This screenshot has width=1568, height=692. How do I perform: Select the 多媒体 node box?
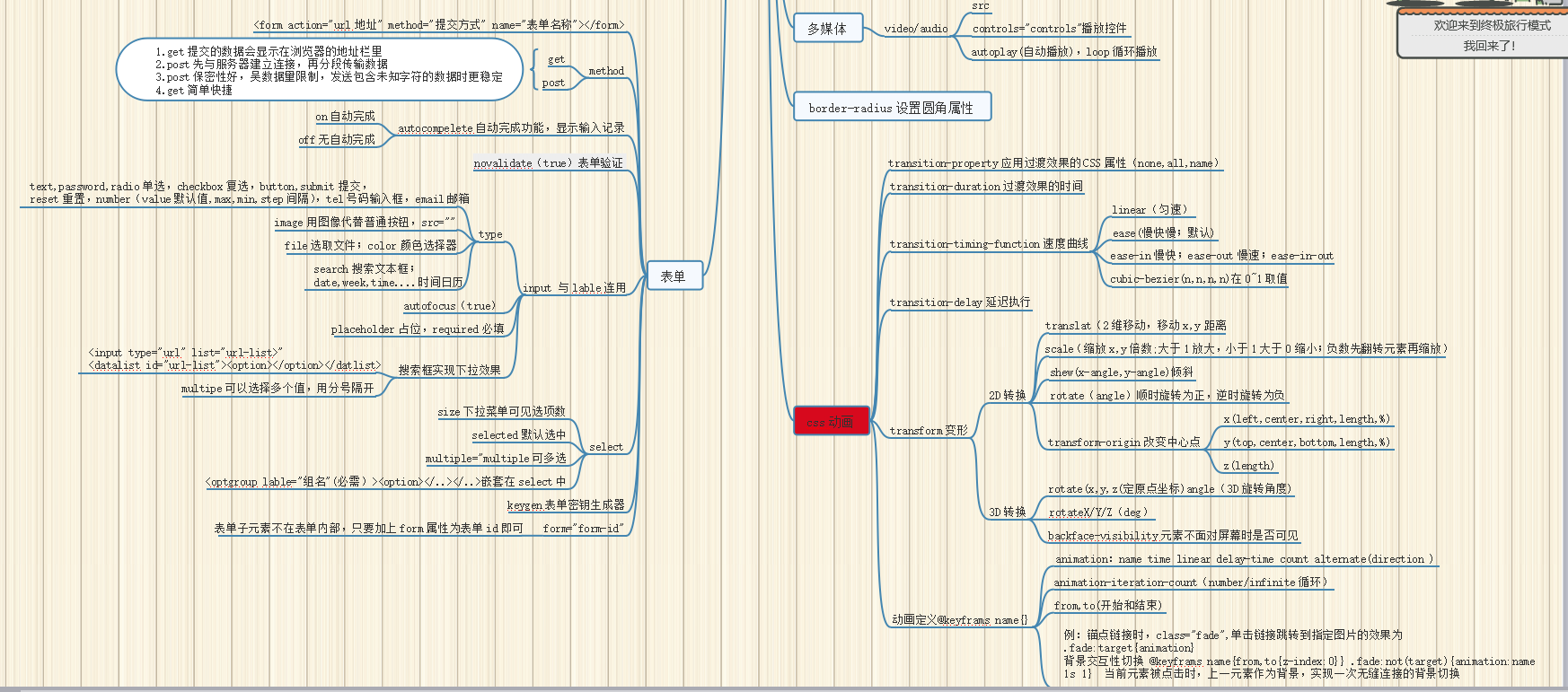(x=827, y=29)
